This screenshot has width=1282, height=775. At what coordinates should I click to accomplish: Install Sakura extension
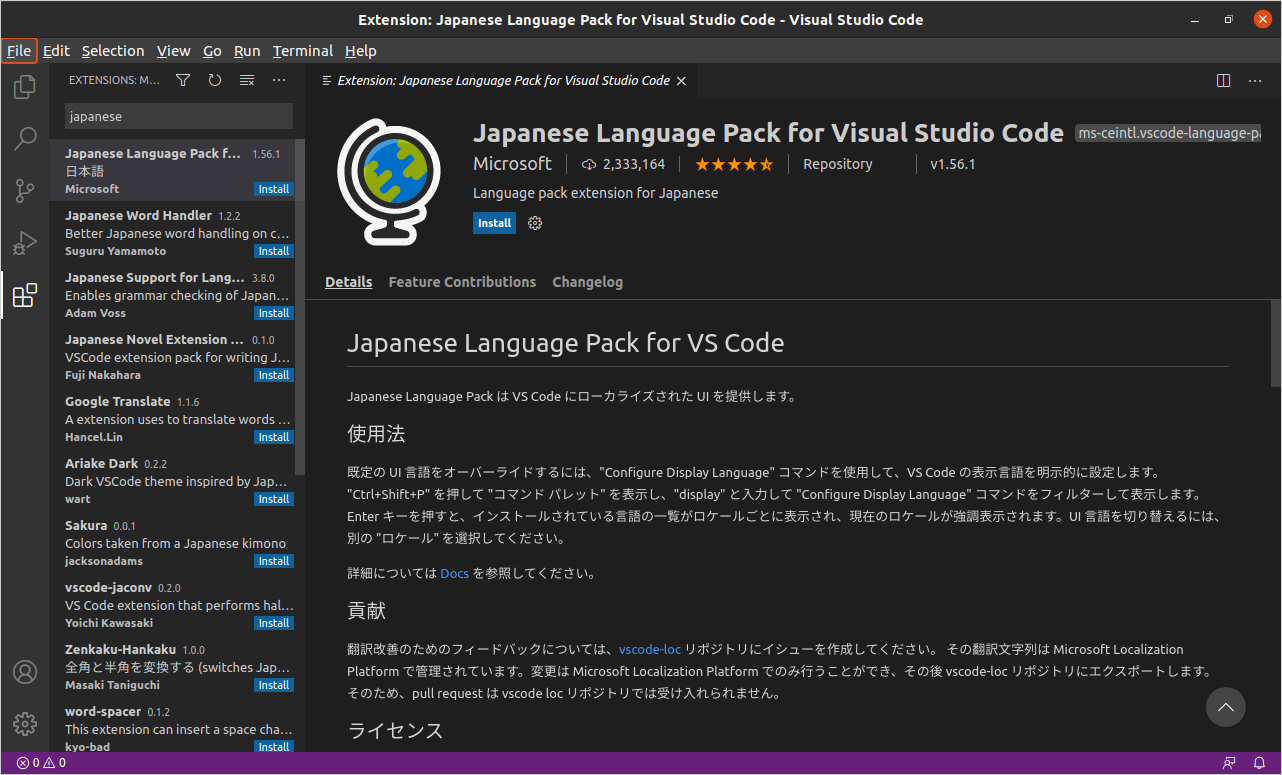(273, 561)
